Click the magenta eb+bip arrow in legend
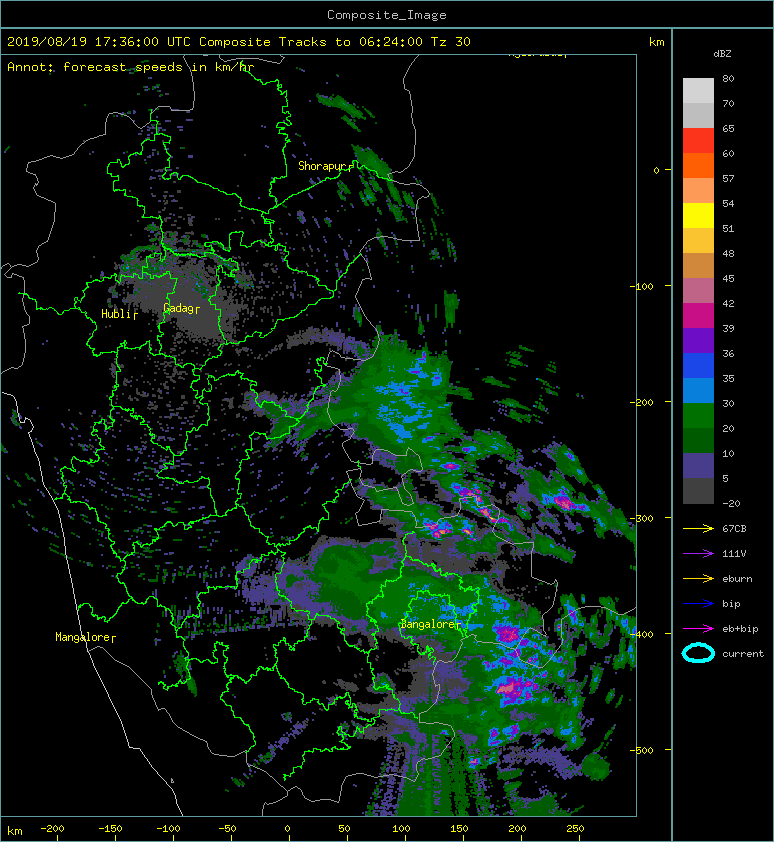 698,629
